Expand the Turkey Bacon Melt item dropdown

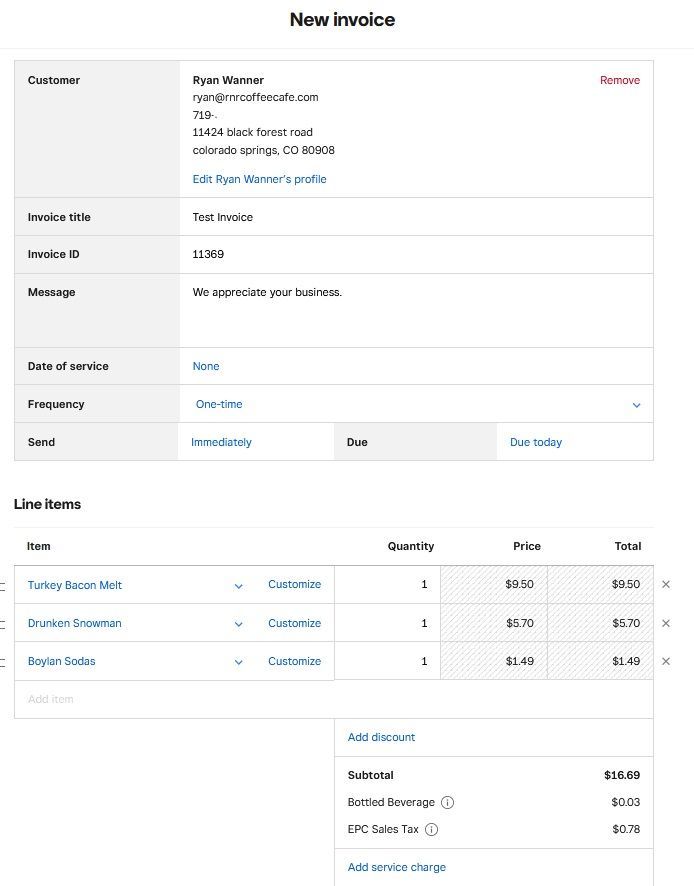click(238, 586)
